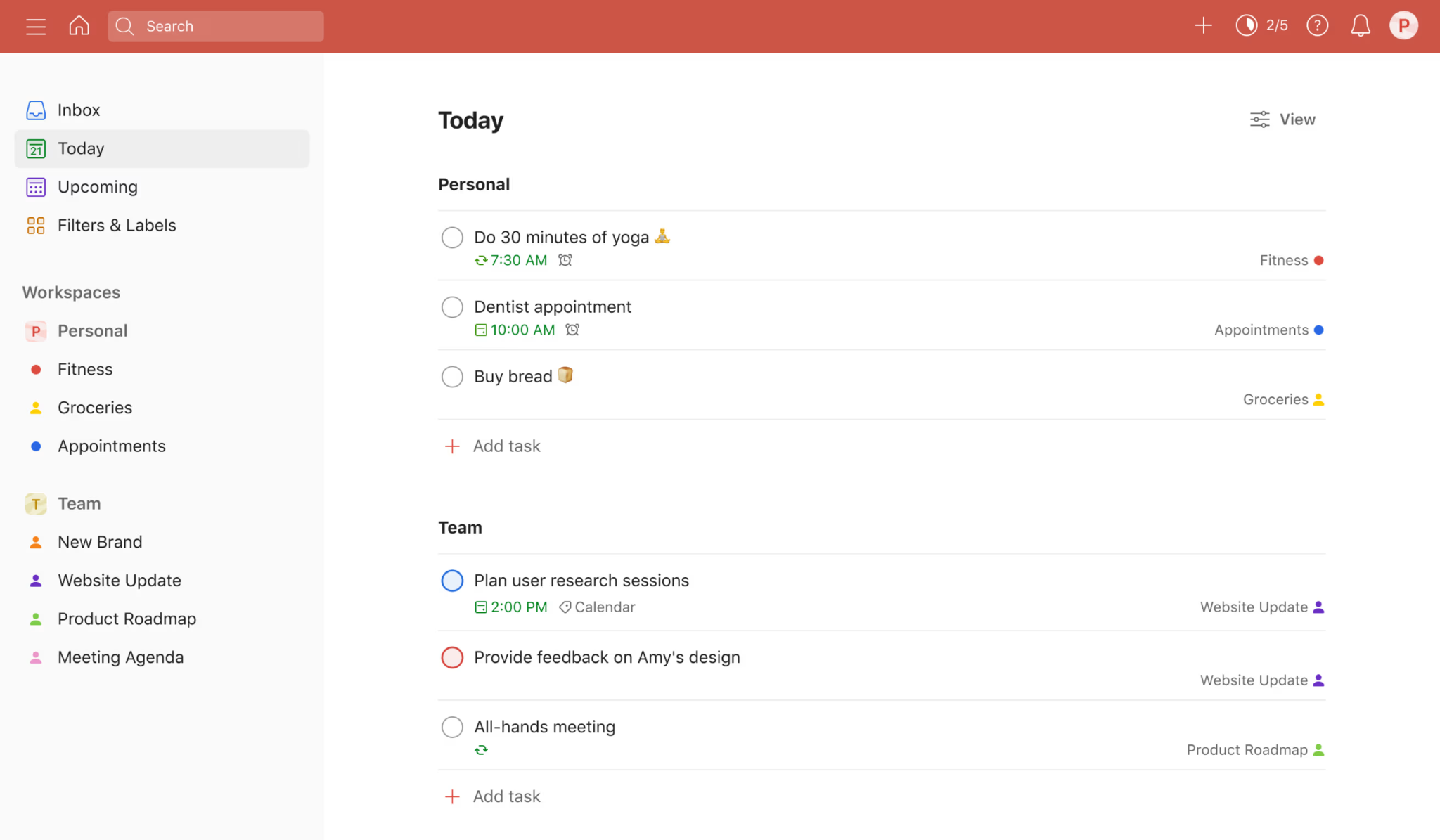Click the Search bar icon
The image size is (1440, 840).
pyautogui.click(x=125, y=25)
